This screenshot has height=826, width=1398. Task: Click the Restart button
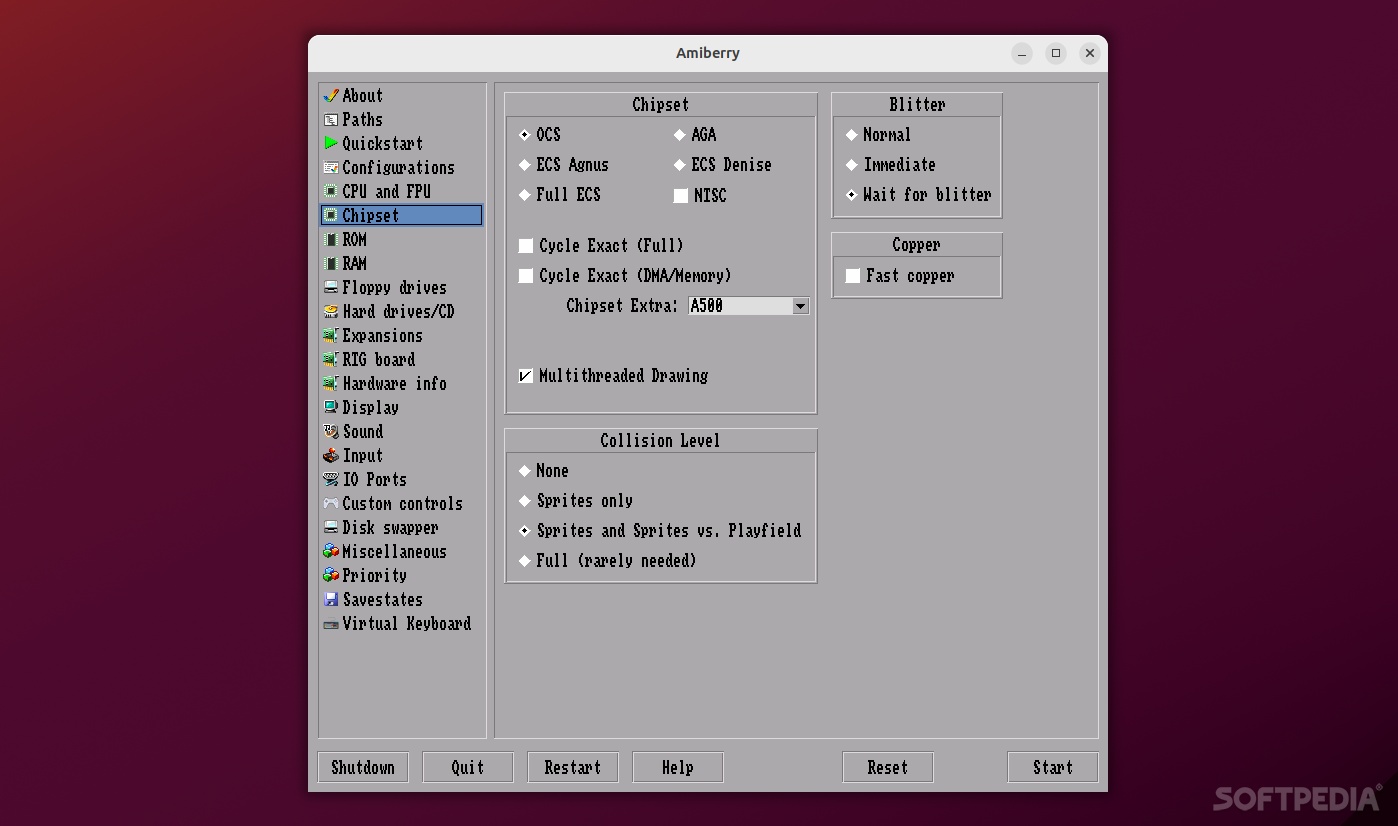click(573, 767)
